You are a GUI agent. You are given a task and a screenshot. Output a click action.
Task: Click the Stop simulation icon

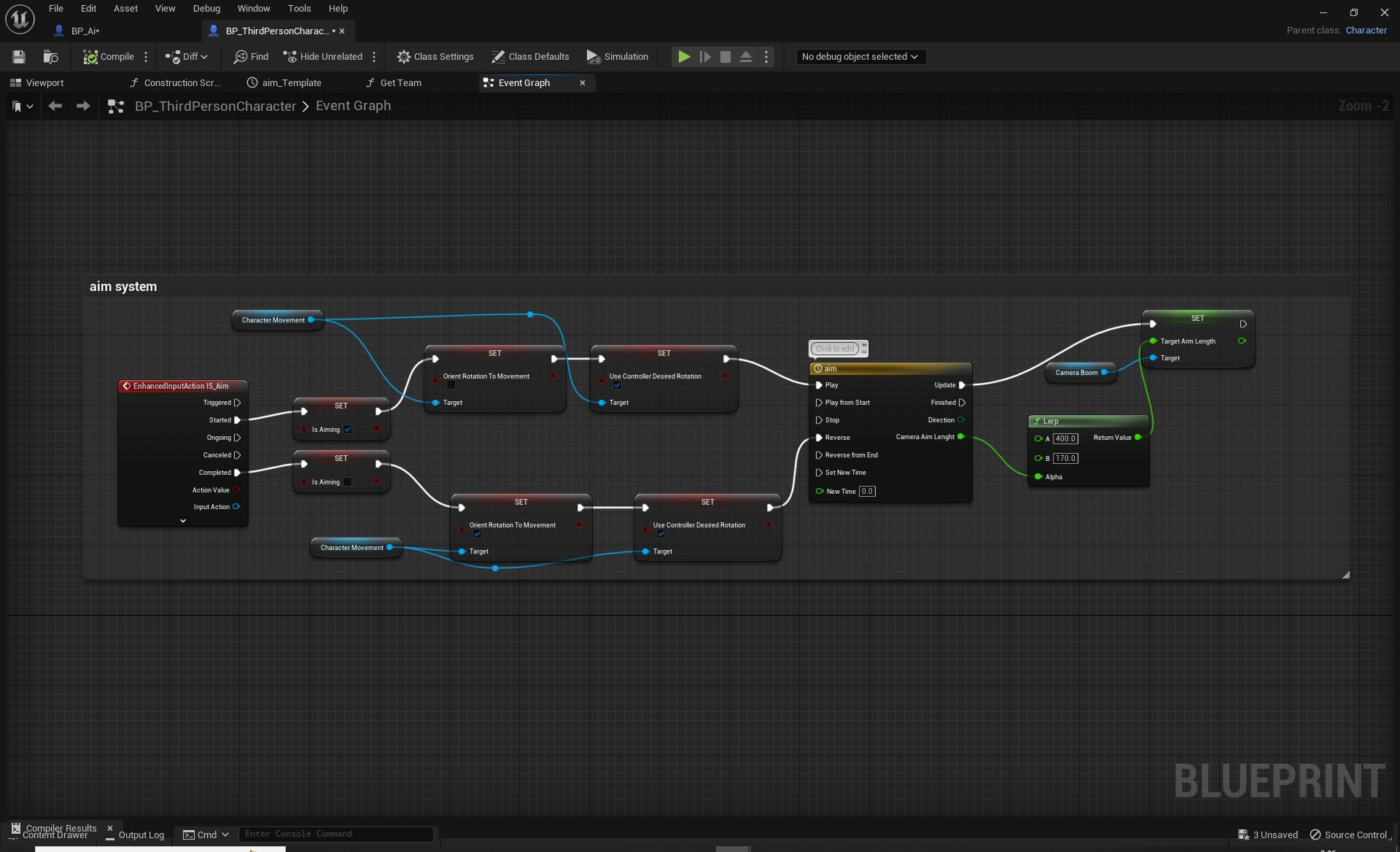point(725,57)
